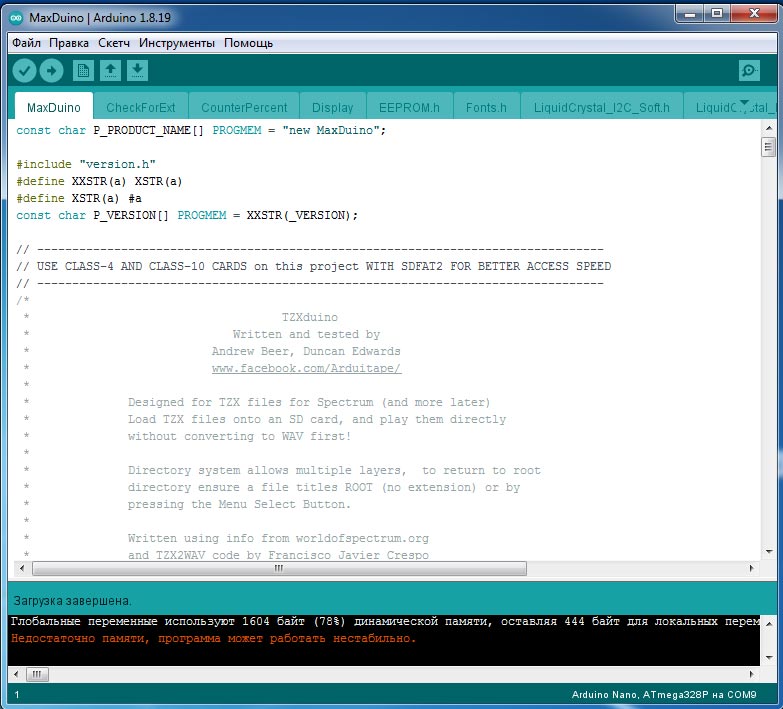Viewport: 783px width, 709px height.
Task: Click the editor scroll down arrow
Action: coord(769,552)
